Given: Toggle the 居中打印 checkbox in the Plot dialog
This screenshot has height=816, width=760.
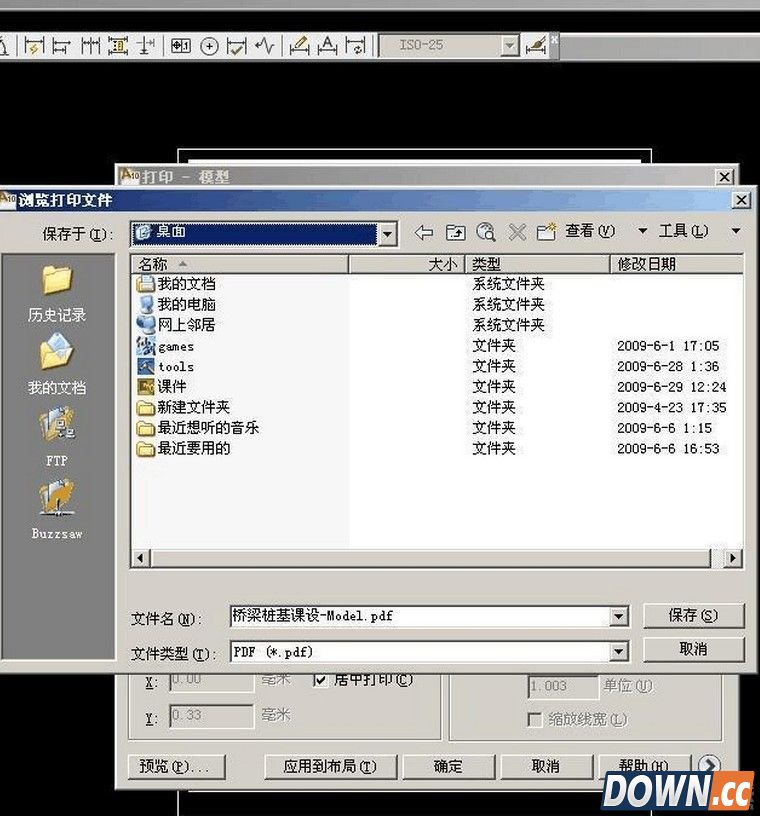Looking at the screenshot, I should [x=321, y=680].
